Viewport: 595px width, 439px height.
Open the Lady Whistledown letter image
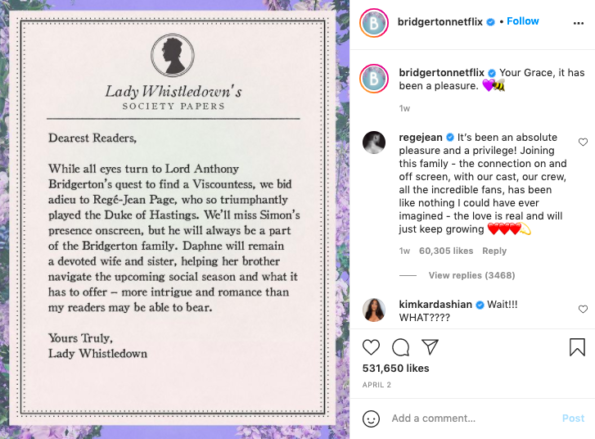pos(173,218)
